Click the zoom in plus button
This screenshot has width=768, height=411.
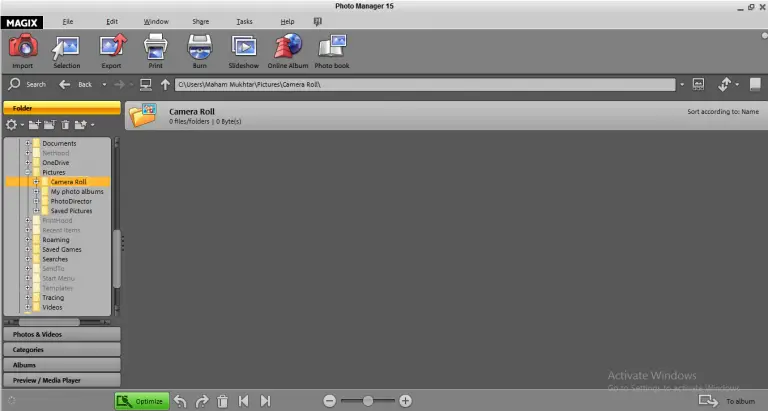pyautogui.click(x=405, y=401)
